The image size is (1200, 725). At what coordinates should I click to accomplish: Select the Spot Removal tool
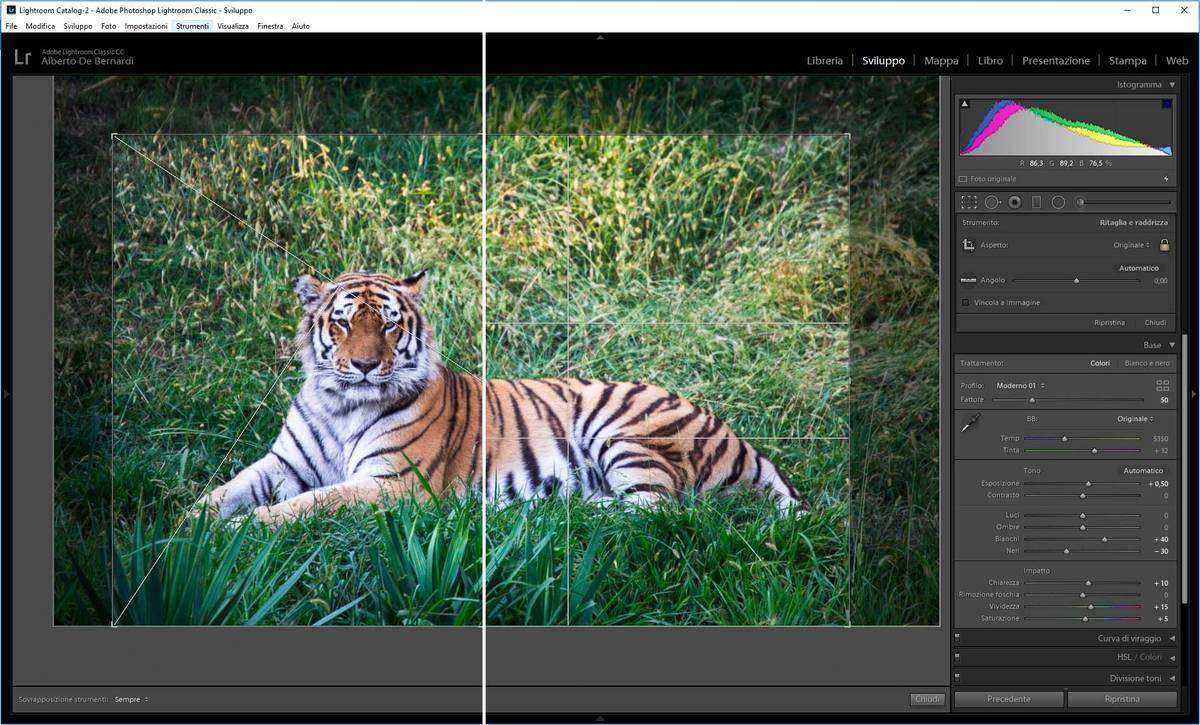coord(992,202)
